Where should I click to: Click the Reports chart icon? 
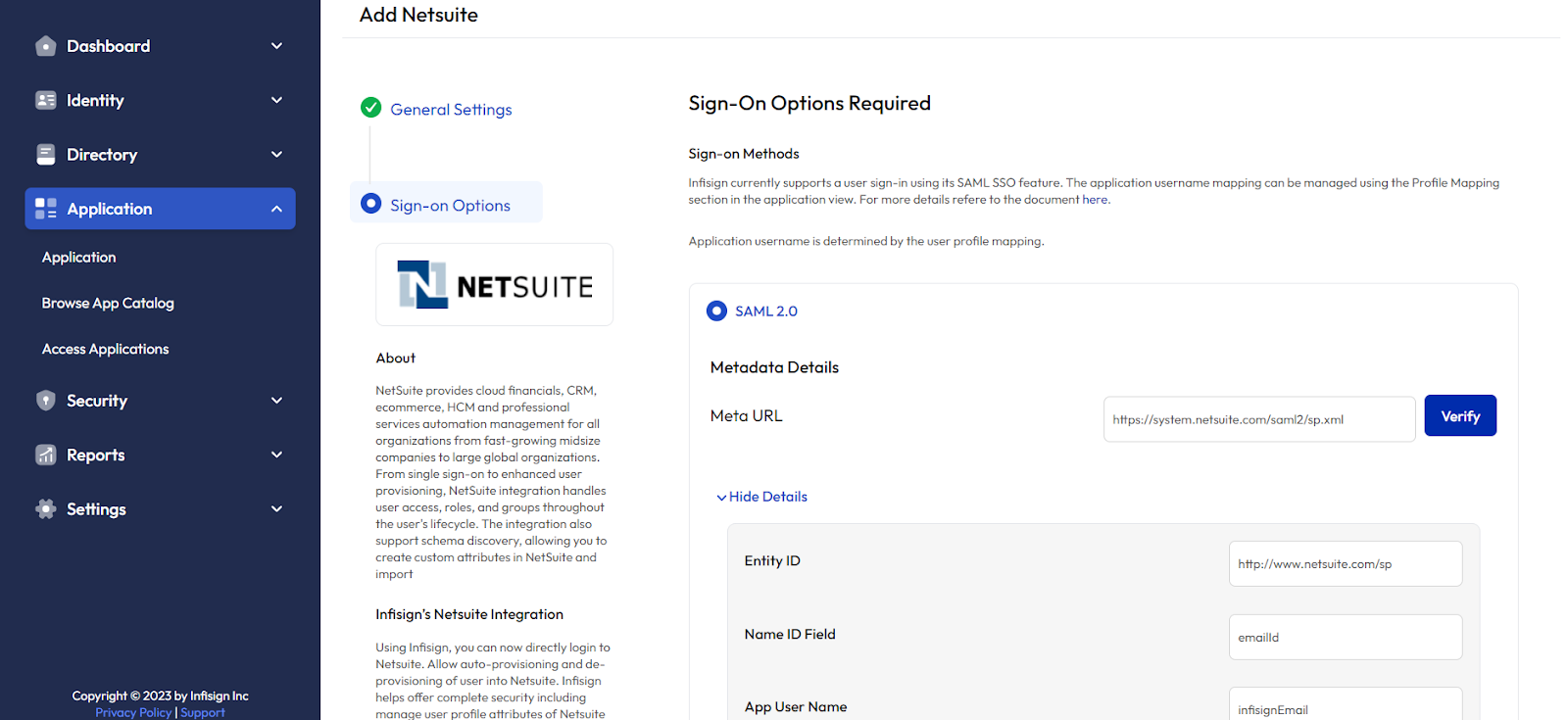click(x=45, y=455)
